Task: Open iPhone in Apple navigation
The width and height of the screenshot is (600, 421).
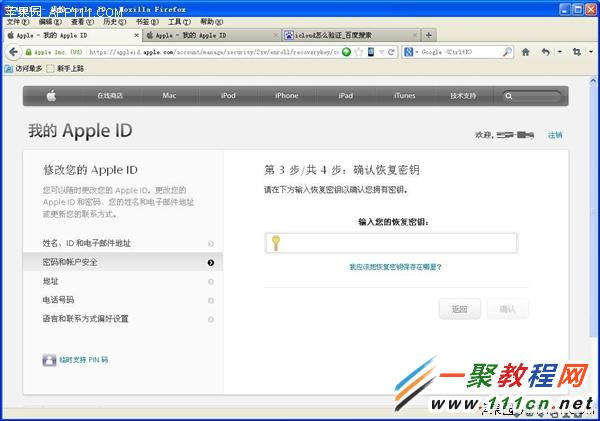Action: [x=287, y=95]
